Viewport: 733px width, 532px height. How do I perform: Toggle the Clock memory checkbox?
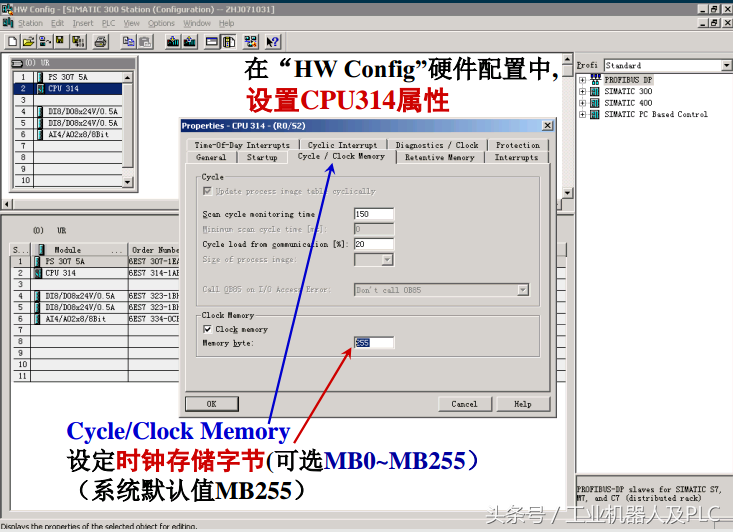point(207,329)
